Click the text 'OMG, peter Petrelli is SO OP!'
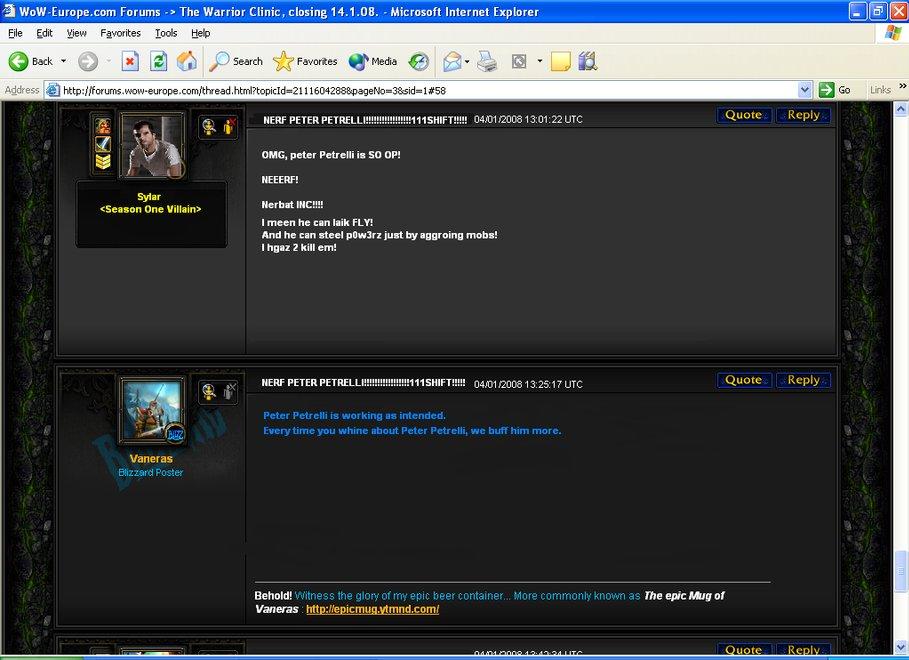Viewport: 909px width, 660px height. (x=331, y=155)
